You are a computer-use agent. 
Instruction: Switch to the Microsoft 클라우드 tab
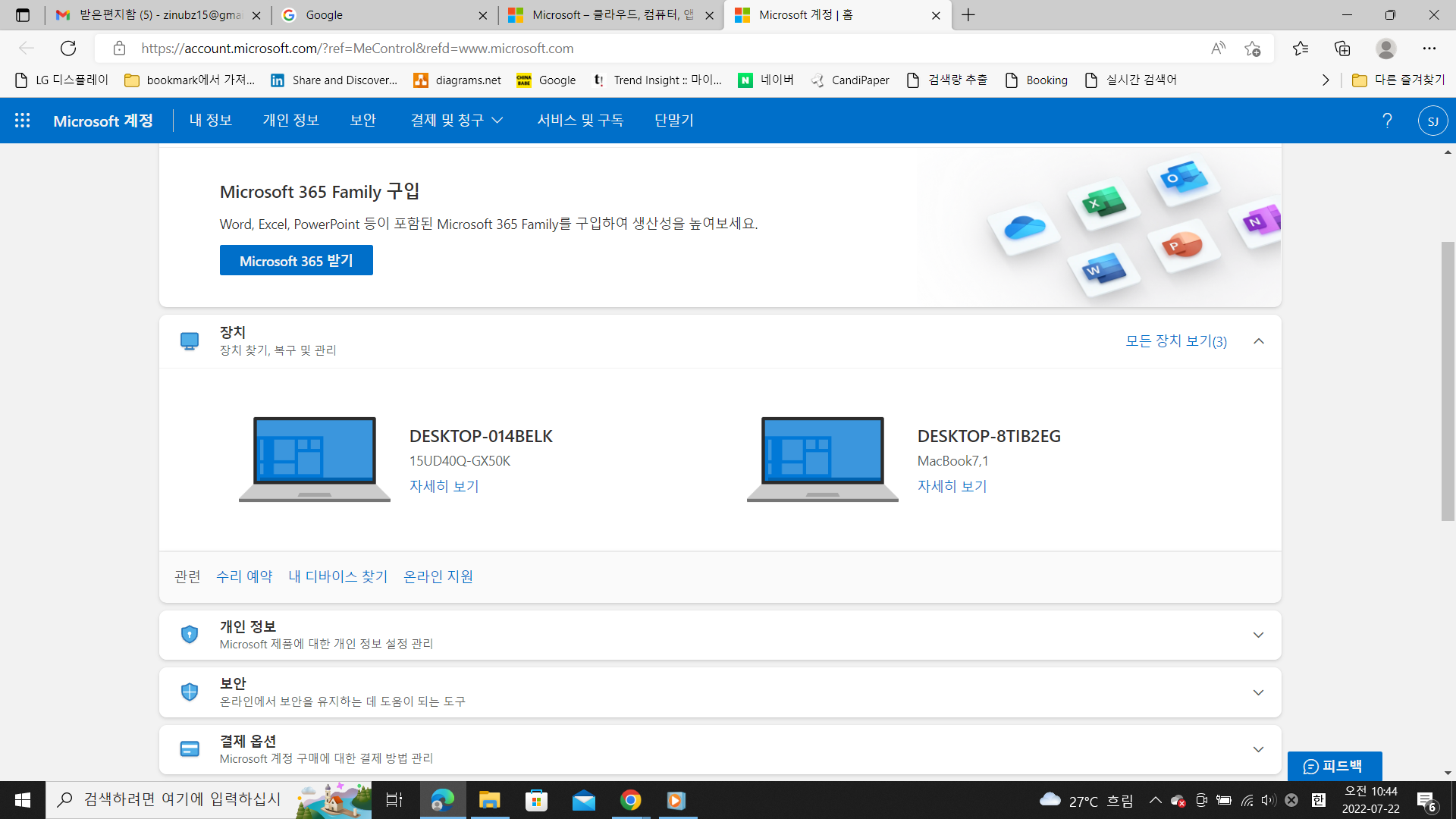(x=611, y=15)
